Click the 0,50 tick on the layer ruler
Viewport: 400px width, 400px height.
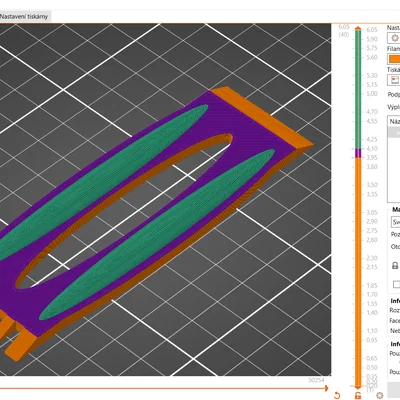(x=372, y=367)
